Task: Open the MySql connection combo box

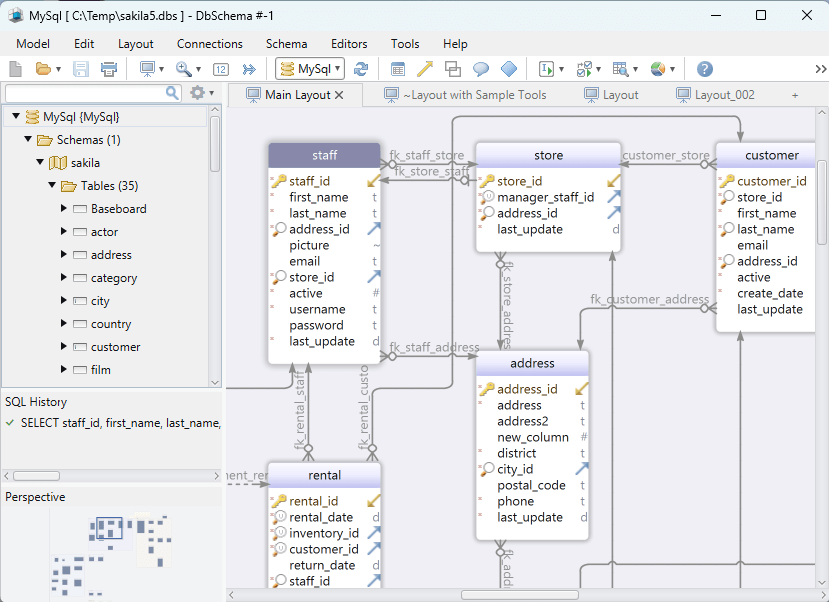Action: pos(310,69)
